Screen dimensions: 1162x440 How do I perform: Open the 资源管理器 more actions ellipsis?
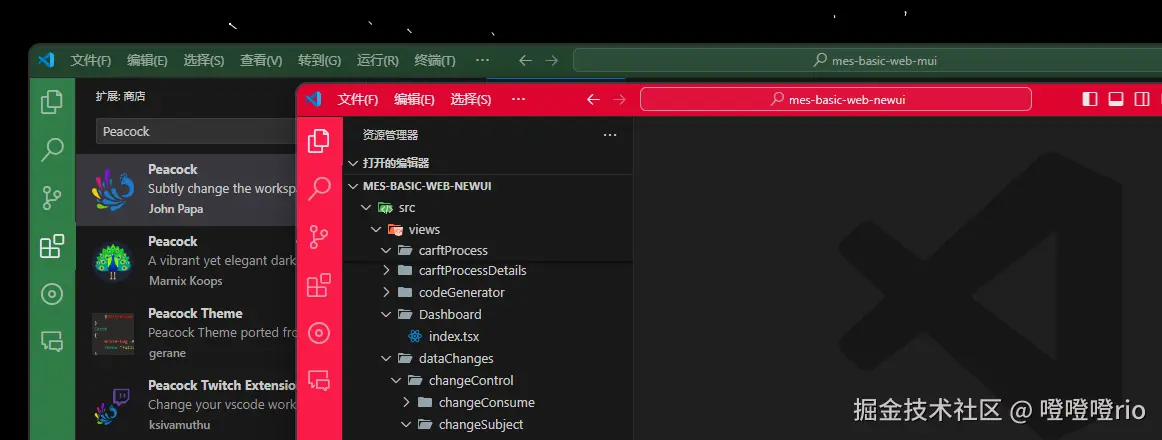pos(610,135)
